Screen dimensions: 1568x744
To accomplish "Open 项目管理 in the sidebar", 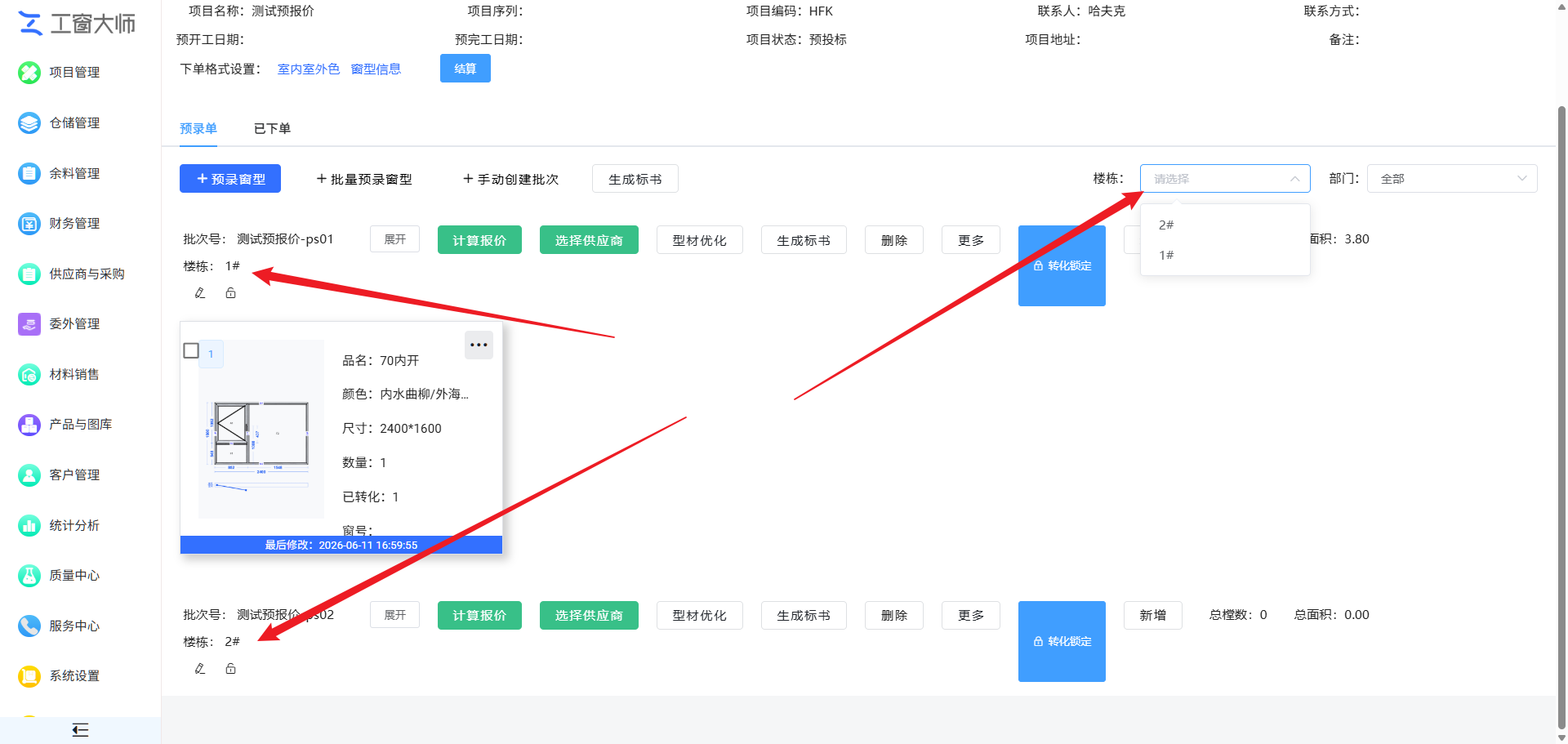I will tap(59, 73).
